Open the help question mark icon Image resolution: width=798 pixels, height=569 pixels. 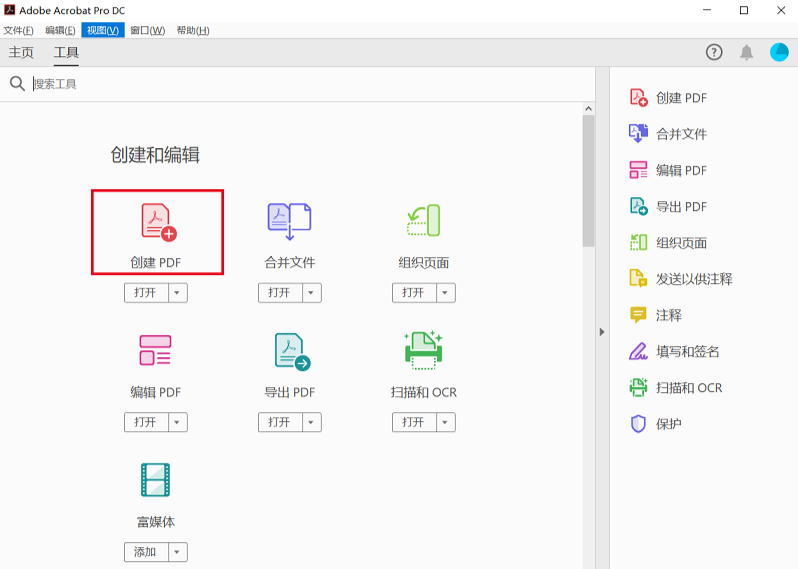pyautogui.click(x=714, y=52)
